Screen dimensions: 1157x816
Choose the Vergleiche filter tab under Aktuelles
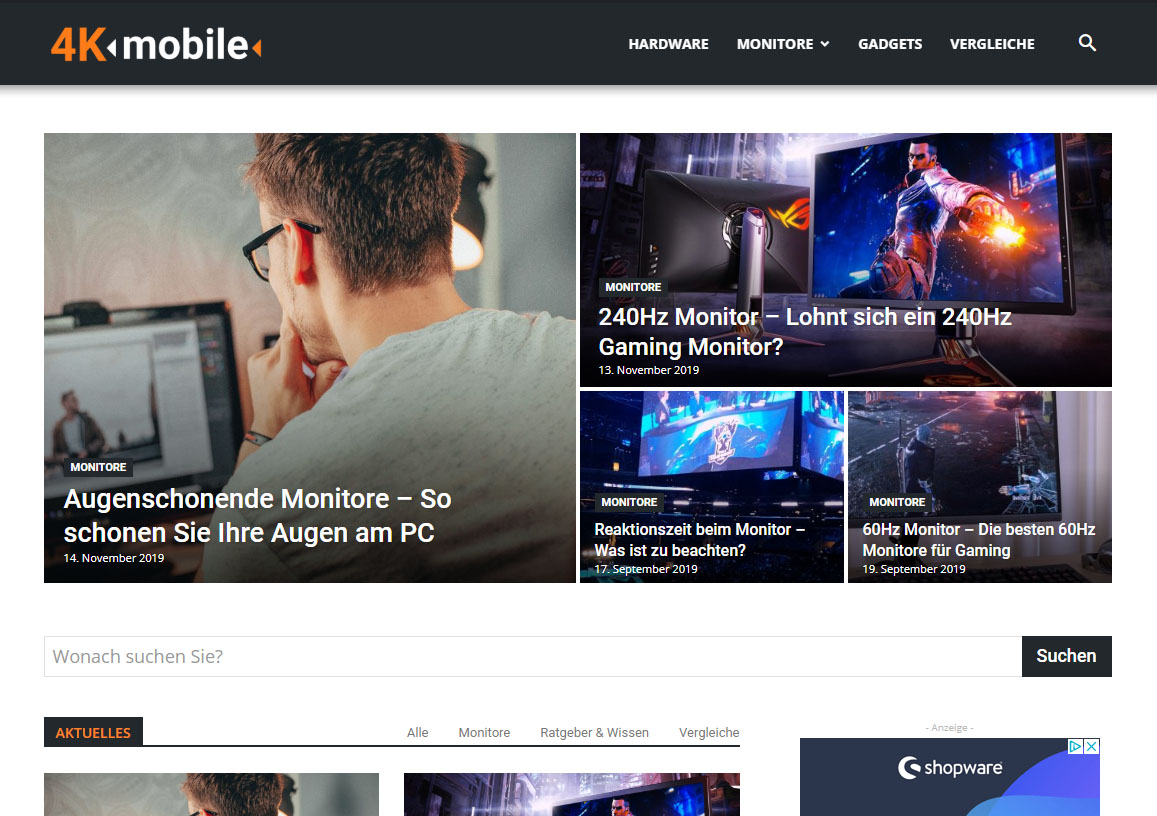[x=709, y=733]
